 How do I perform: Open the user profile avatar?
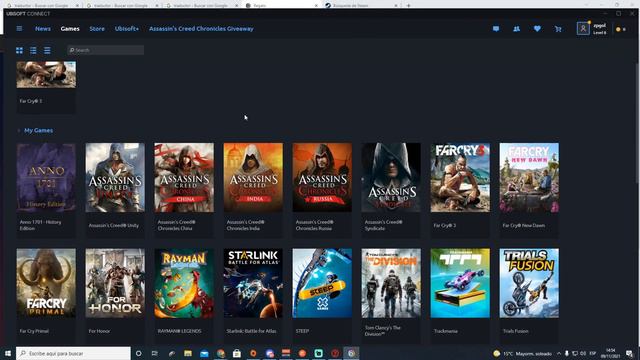pos(583,28)
